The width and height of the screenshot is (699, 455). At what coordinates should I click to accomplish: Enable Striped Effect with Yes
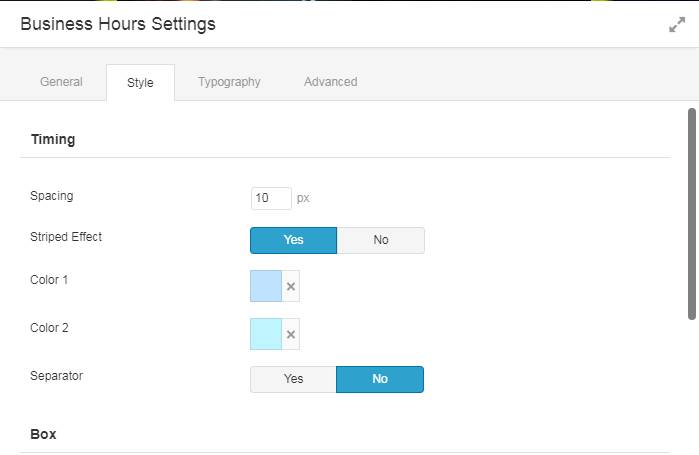[293, 240]
